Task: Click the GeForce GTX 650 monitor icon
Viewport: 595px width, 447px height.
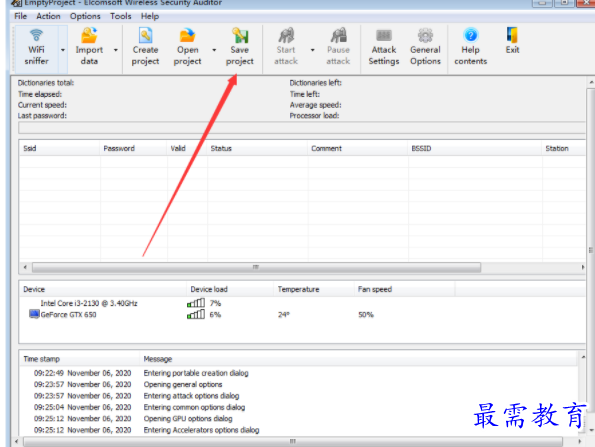Action: tap(34, 314)
